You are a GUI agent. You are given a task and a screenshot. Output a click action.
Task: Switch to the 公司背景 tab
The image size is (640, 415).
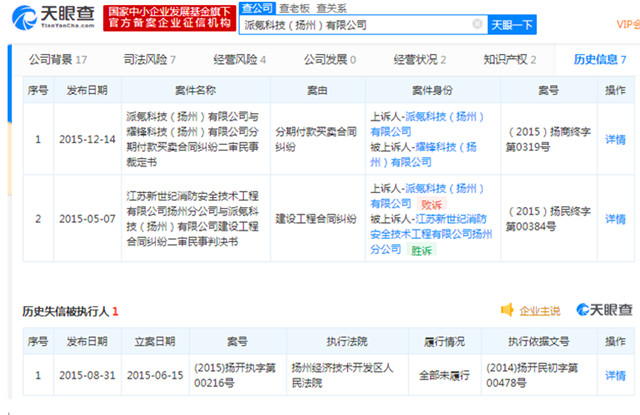58,60
